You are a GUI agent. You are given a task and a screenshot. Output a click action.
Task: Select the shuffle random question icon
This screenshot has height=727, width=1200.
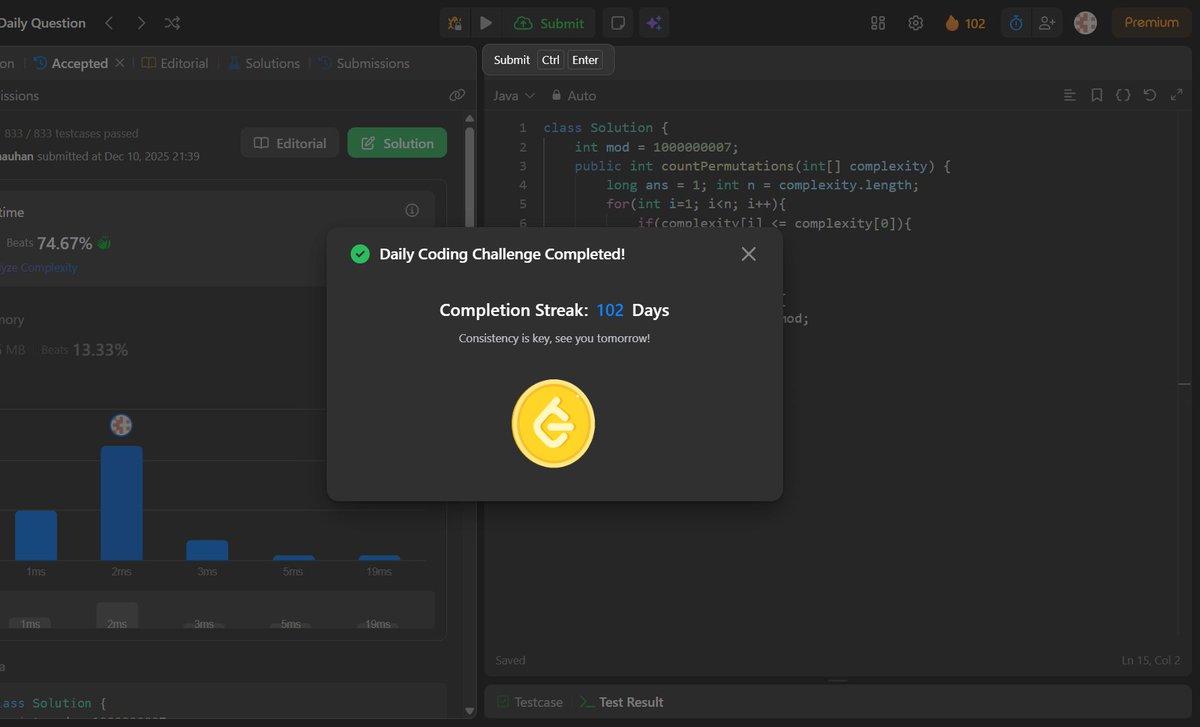[172, 22]
